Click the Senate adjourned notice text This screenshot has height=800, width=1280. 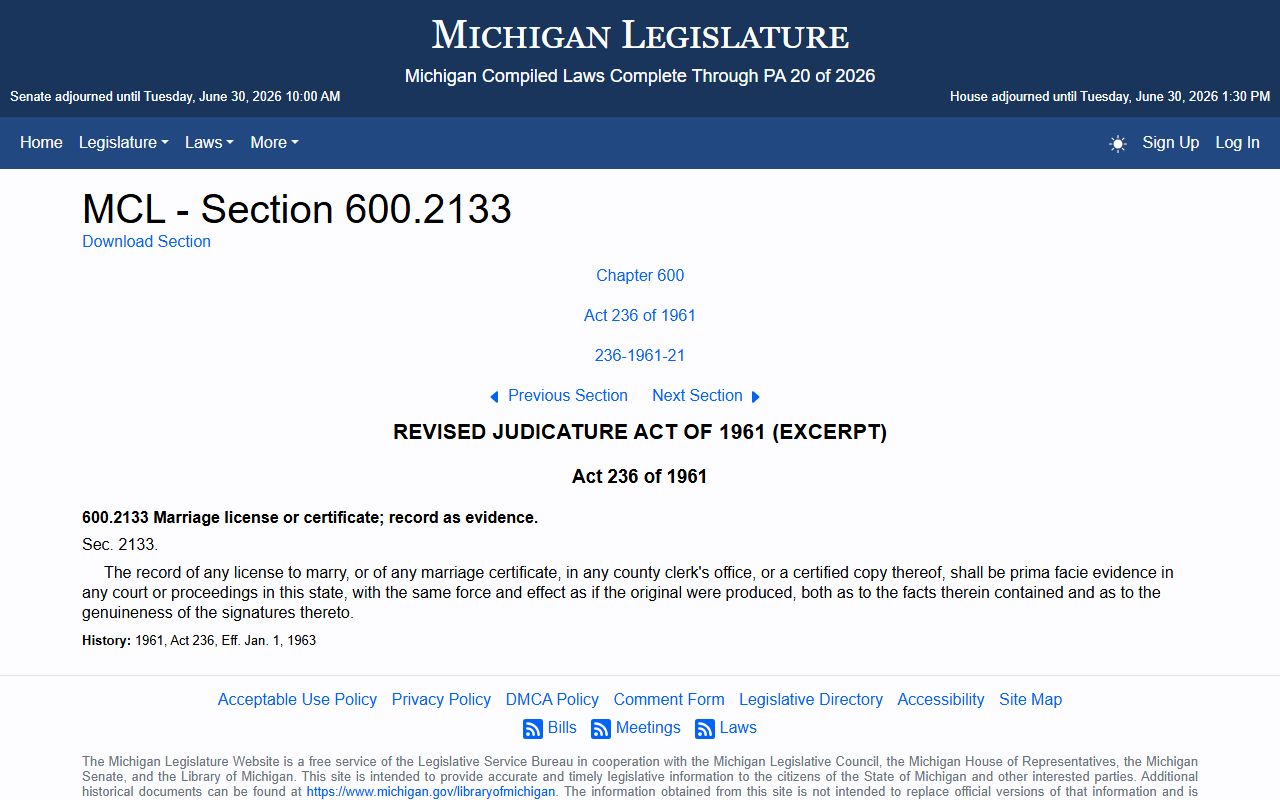175,97
